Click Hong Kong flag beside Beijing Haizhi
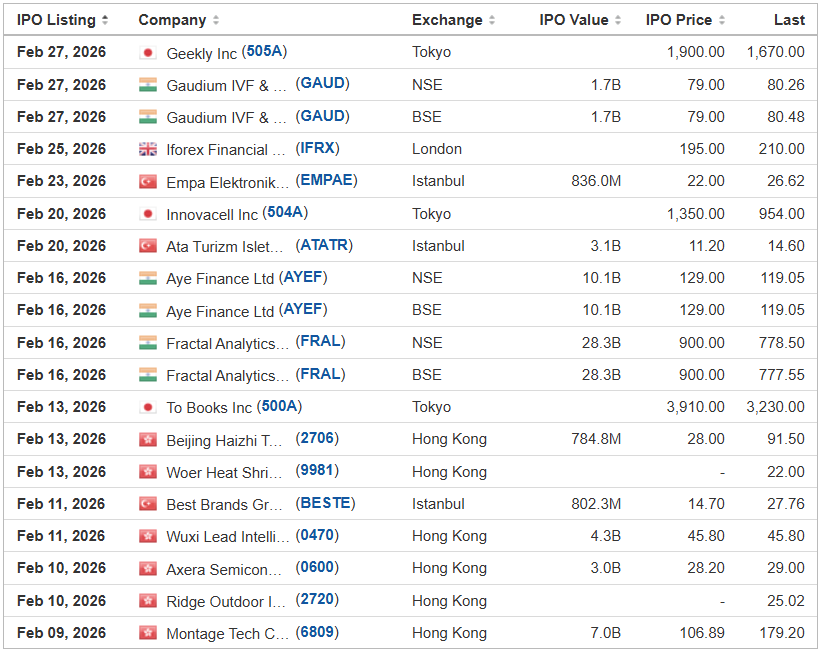Viewport: 822px width, 652px height. (148, 440)
